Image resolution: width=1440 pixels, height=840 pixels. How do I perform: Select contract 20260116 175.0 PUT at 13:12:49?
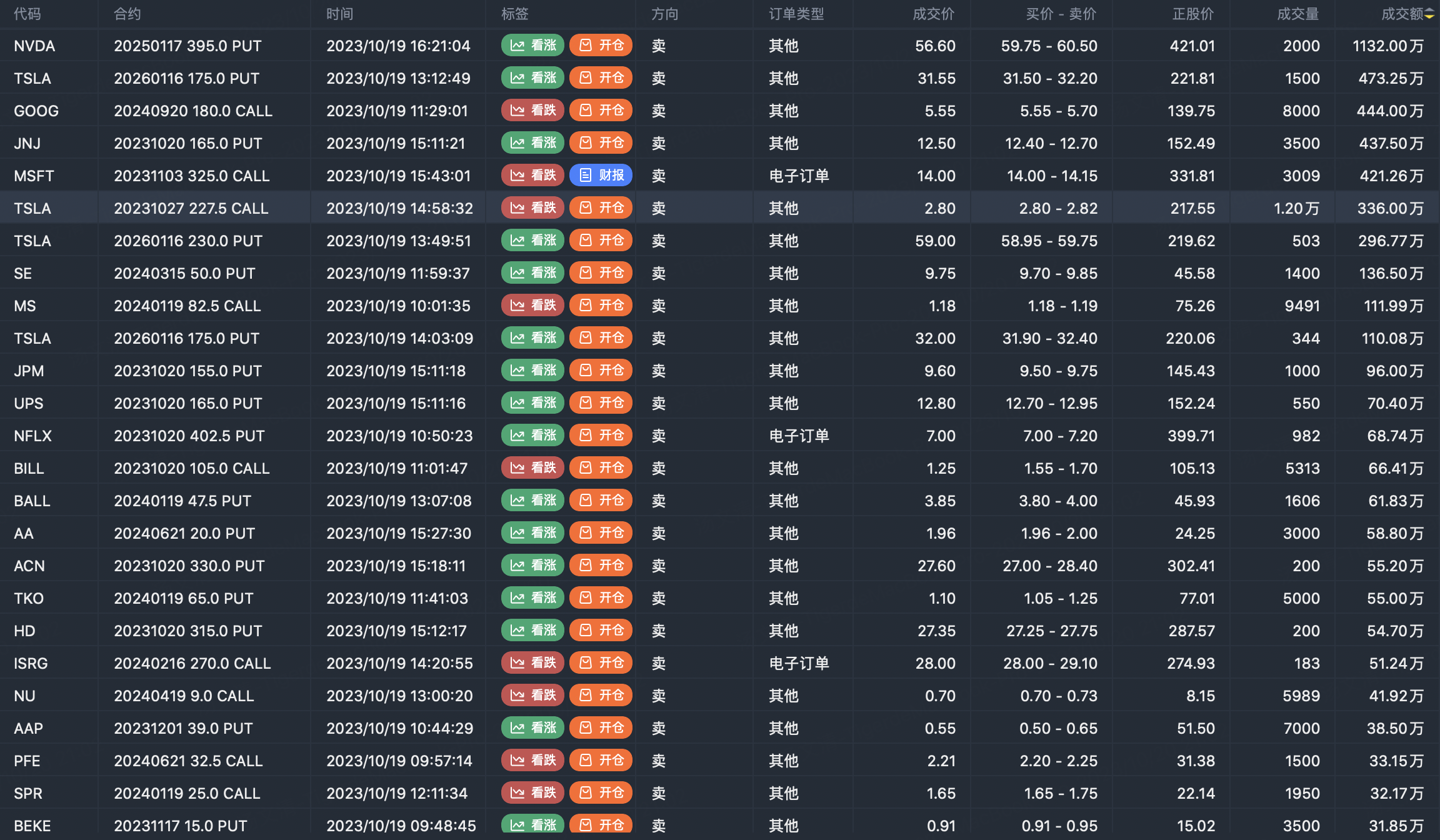pos(186,78)
